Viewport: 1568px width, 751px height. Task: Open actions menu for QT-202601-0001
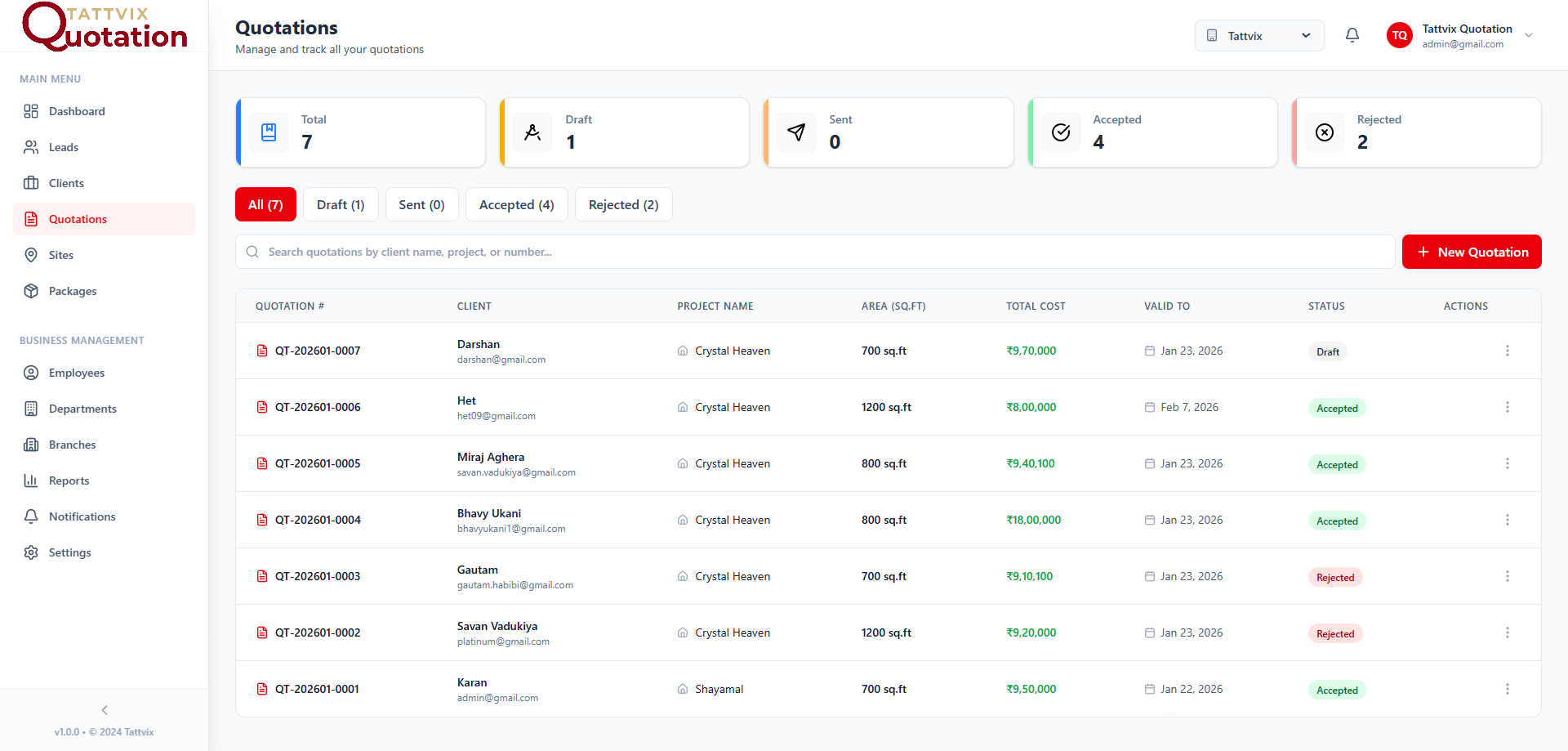(x=1508, y=689)
